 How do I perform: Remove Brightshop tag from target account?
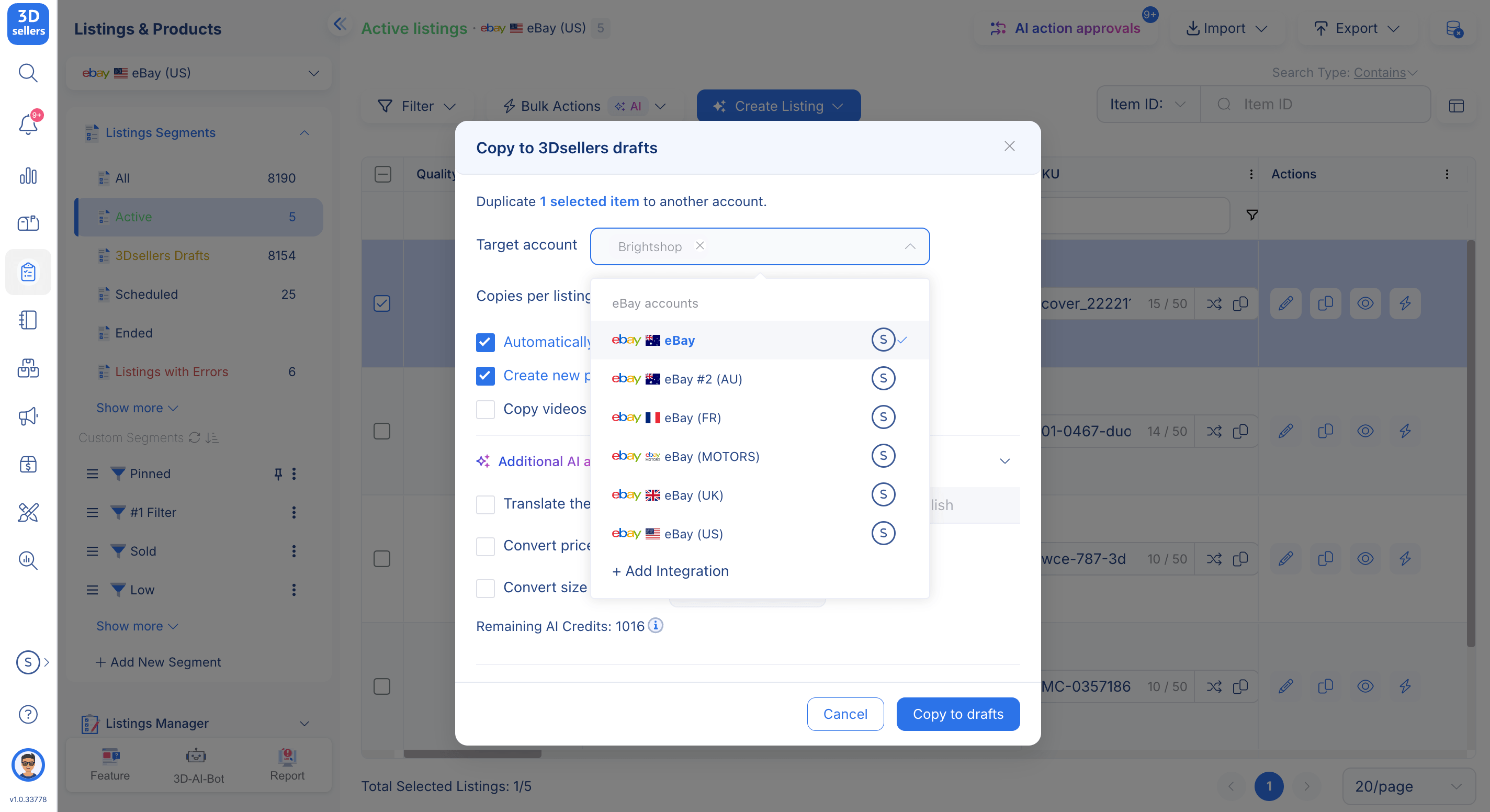coord(700,246)
